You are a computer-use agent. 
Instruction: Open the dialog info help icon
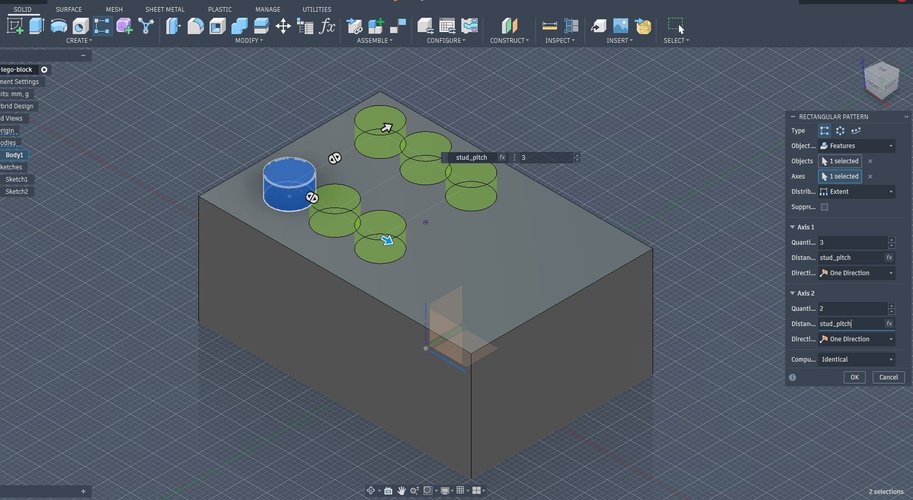(x=792, y=377)
